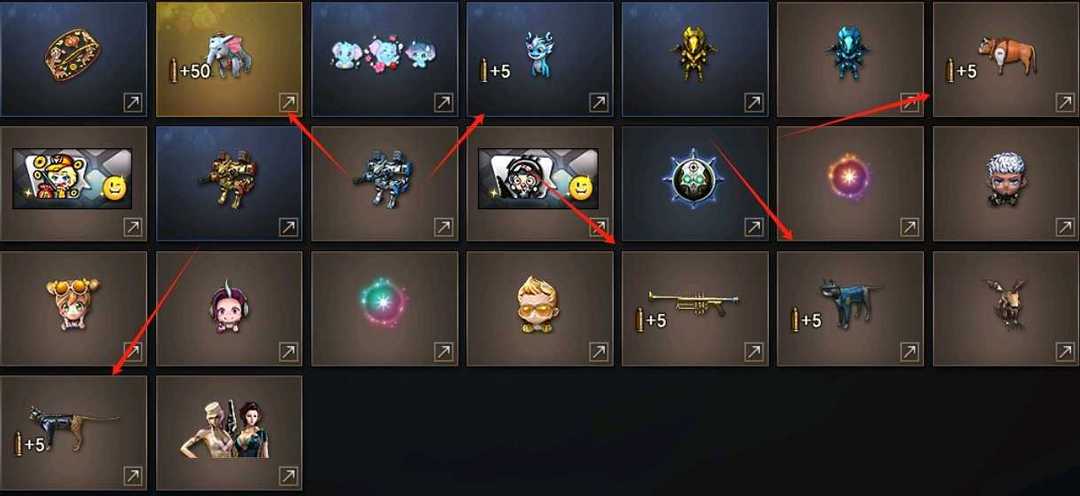This screenshot has height=496, width=1080.
Task: Pick the purple-haired girl with headphones avatar
Action: 229,308
